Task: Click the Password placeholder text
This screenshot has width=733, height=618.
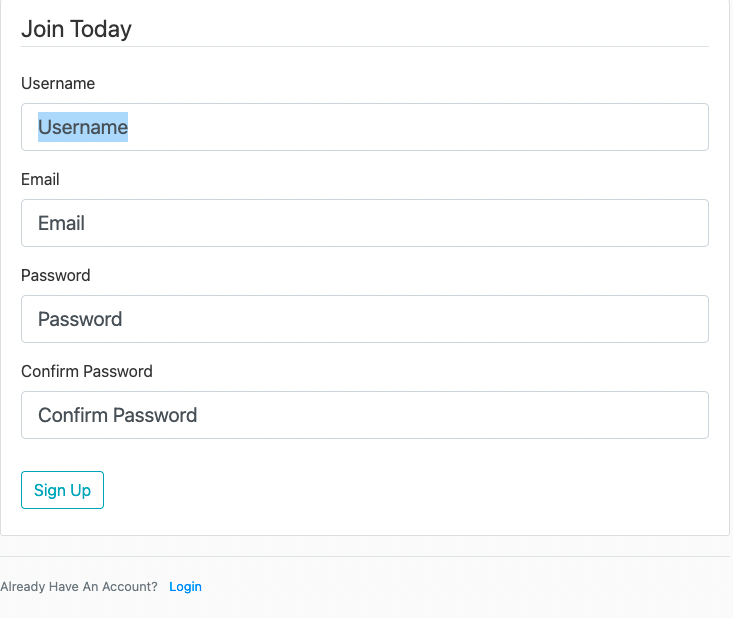Action: click(x=80, y=319)
